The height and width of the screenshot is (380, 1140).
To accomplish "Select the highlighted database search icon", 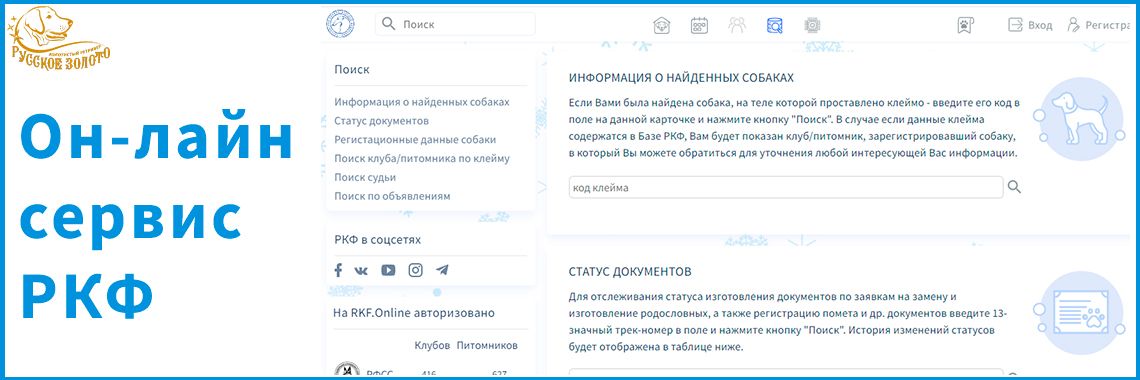I will click(x=775, y=25).
